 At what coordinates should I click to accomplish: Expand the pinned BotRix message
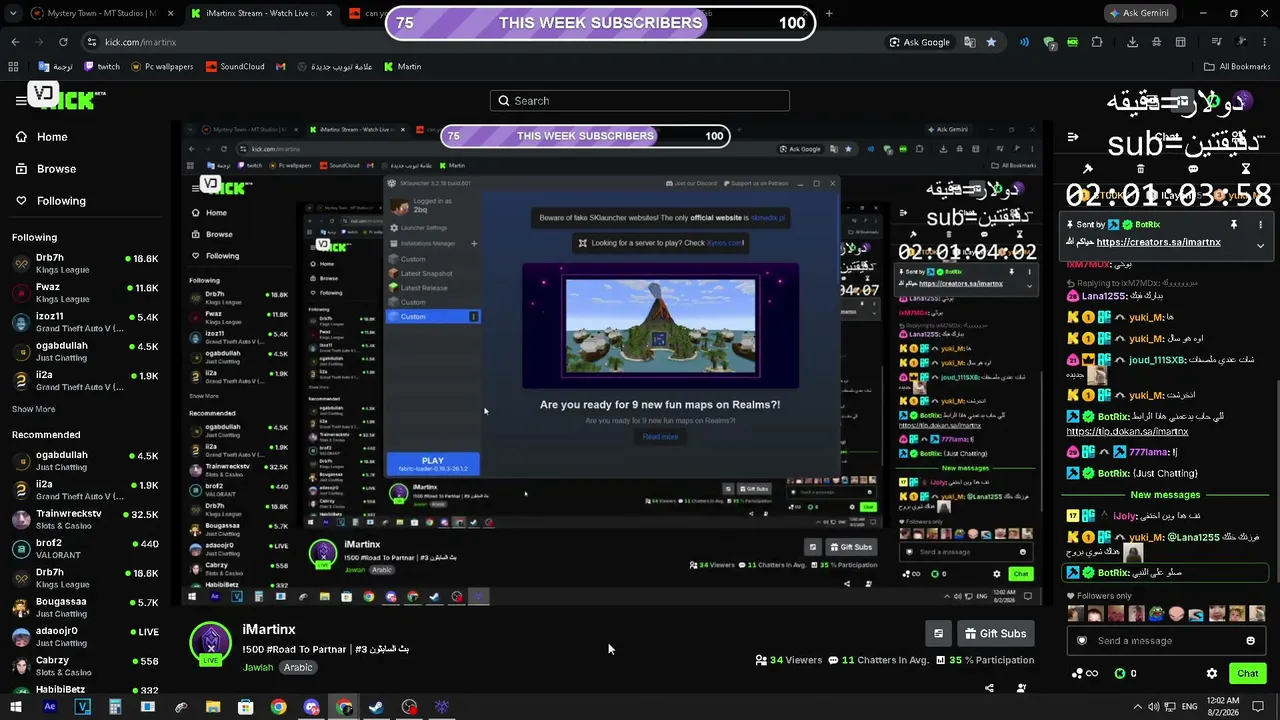click(1260, 245)
